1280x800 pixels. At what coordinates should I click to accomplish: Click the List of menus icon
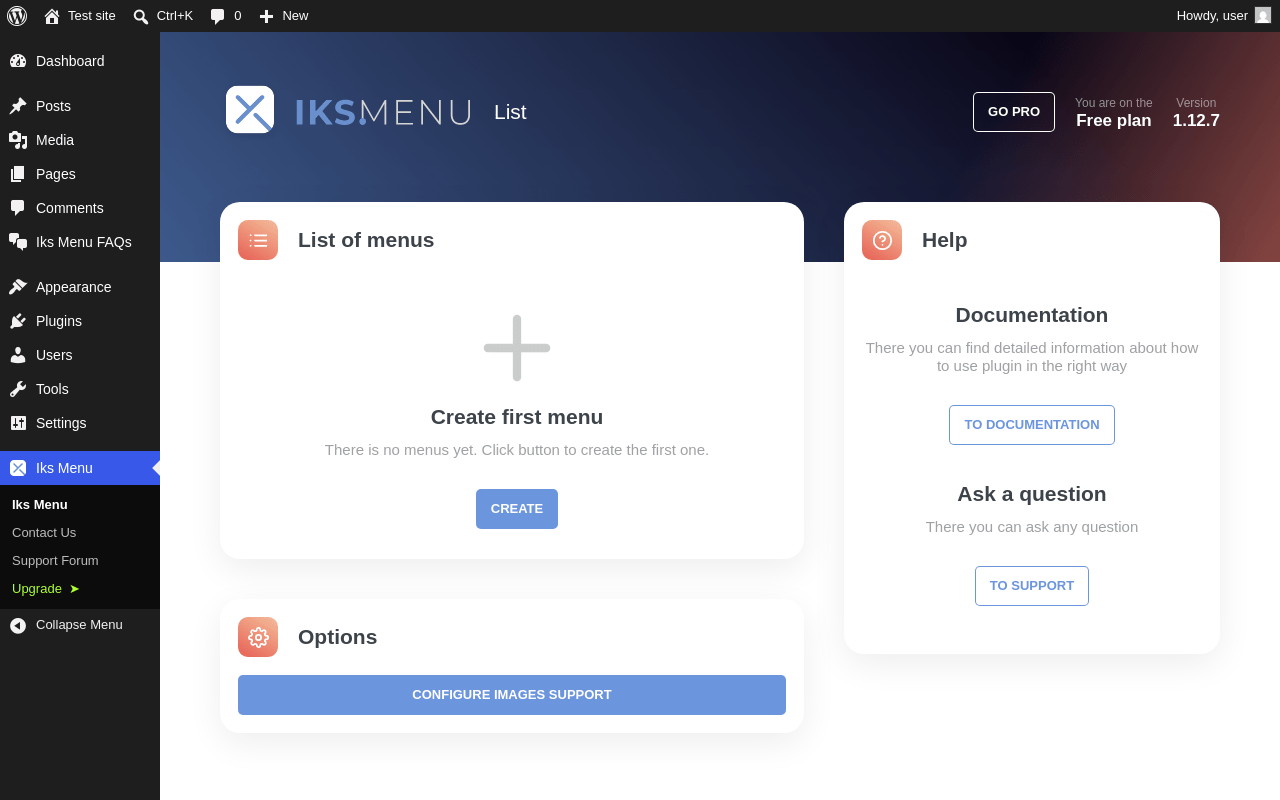tap(258, 240)
